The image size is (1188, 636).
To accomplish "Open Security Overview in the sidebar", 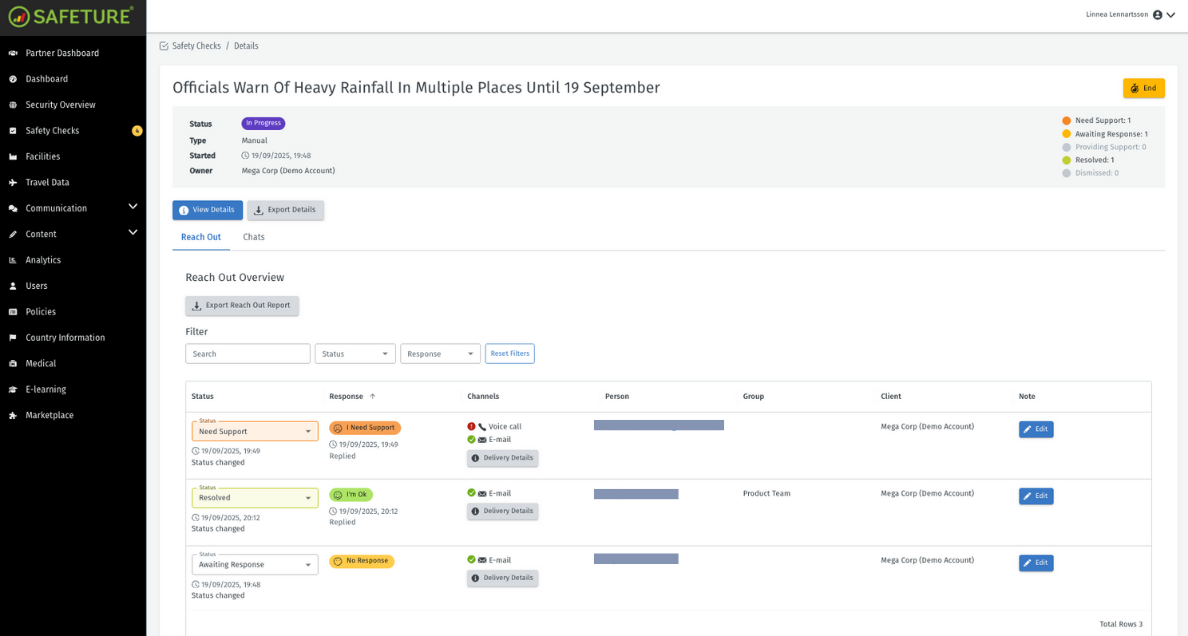I will click(11, 104).
